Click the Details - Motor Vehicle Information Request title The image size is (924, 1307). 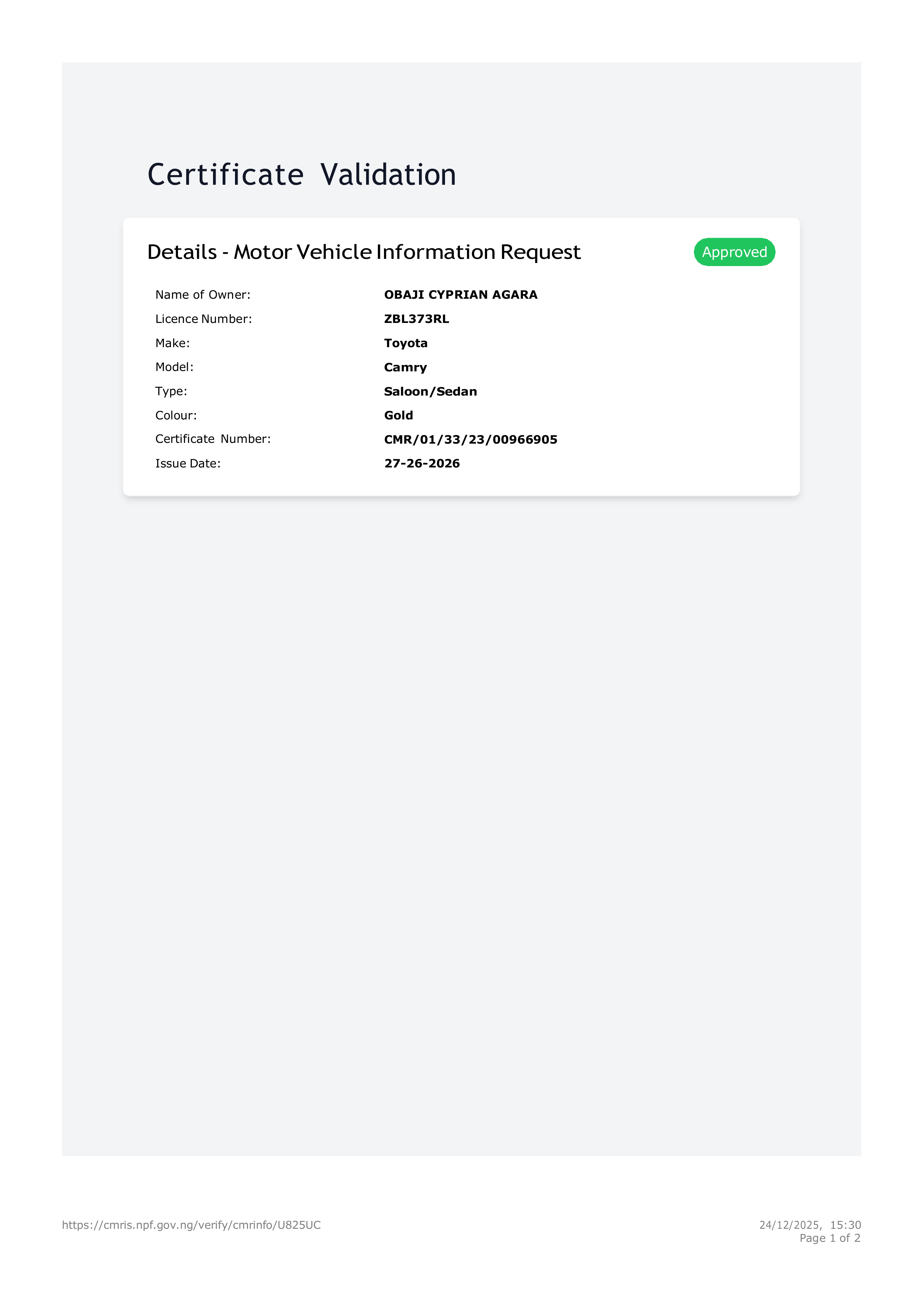point(364,252)
